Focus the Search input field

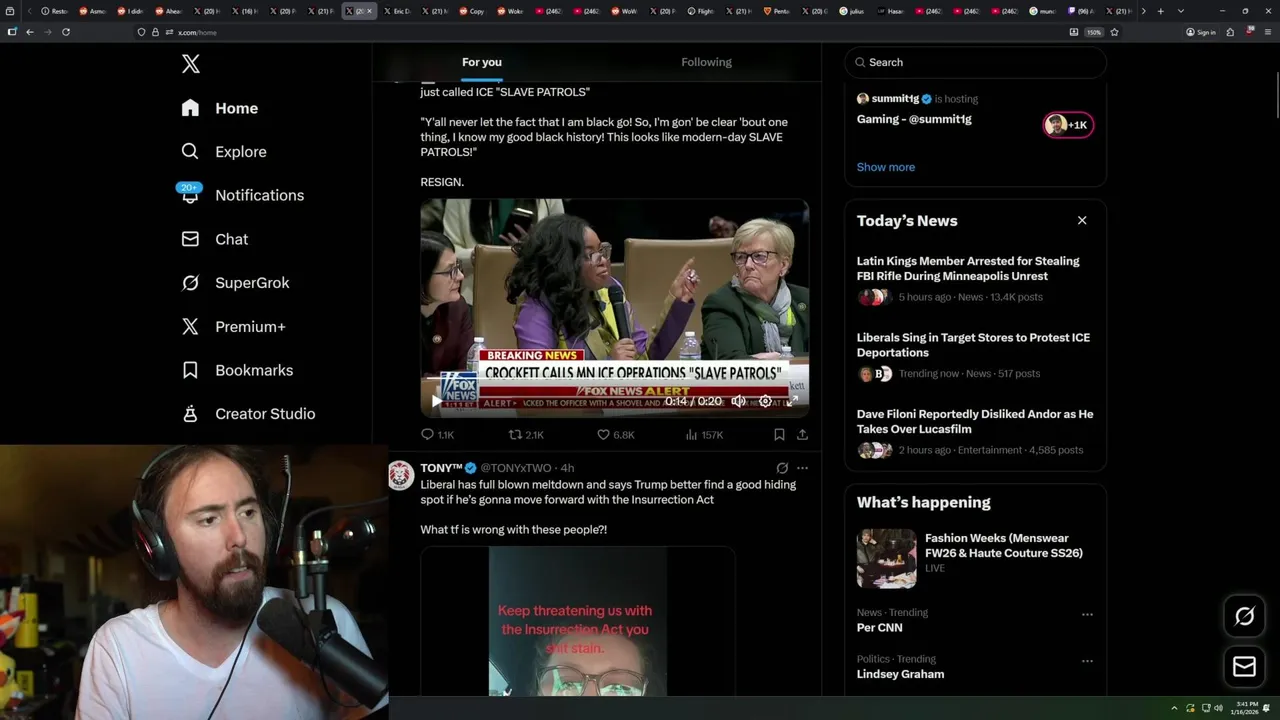click(x=976, y=62)
